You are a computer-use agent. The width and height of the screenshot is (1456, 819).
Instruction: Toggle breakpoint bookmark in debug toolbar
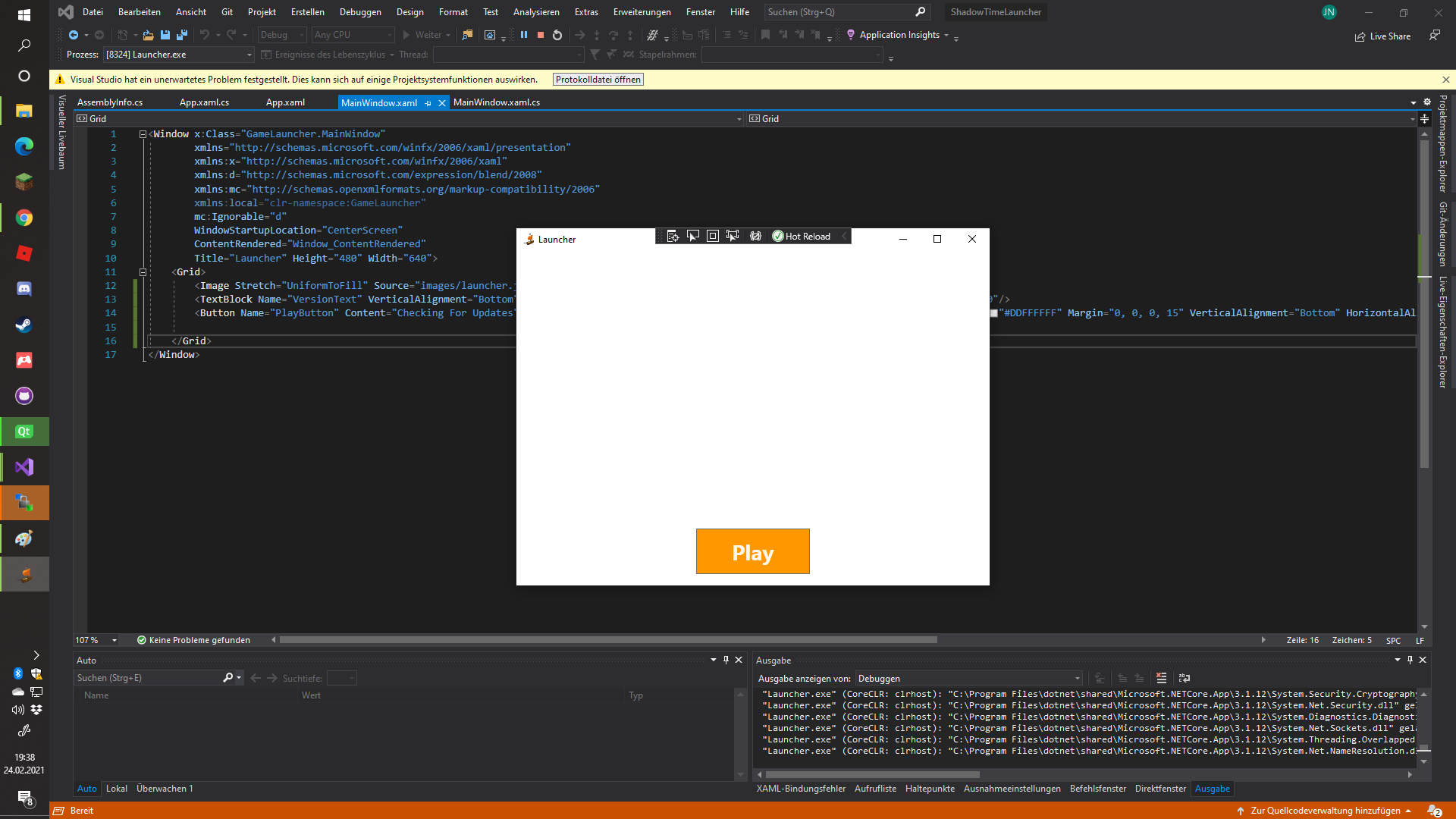pyautogui.click(x=766, y=35)
